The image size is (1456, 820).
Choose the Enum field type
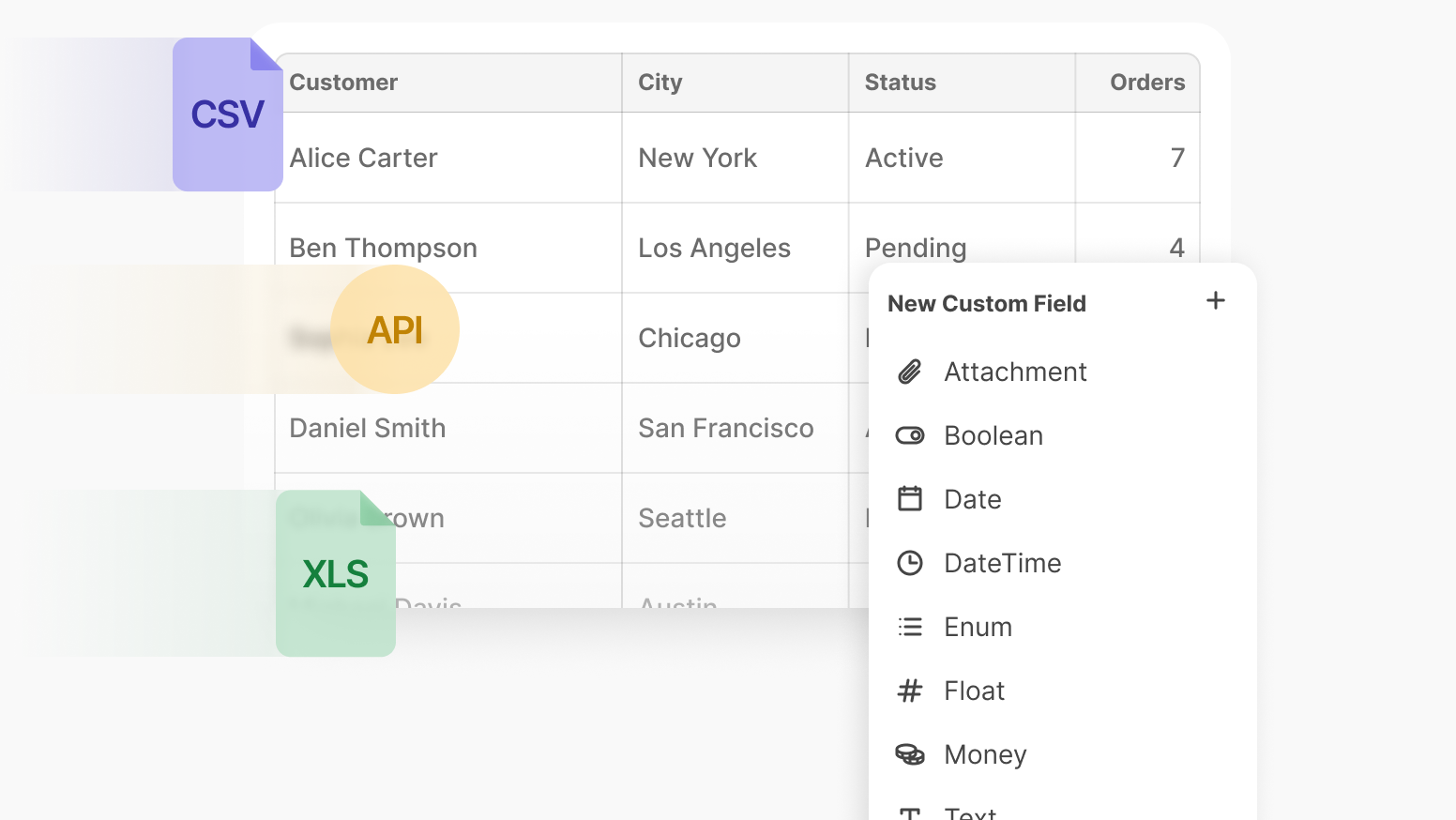[x=978, y=627]
